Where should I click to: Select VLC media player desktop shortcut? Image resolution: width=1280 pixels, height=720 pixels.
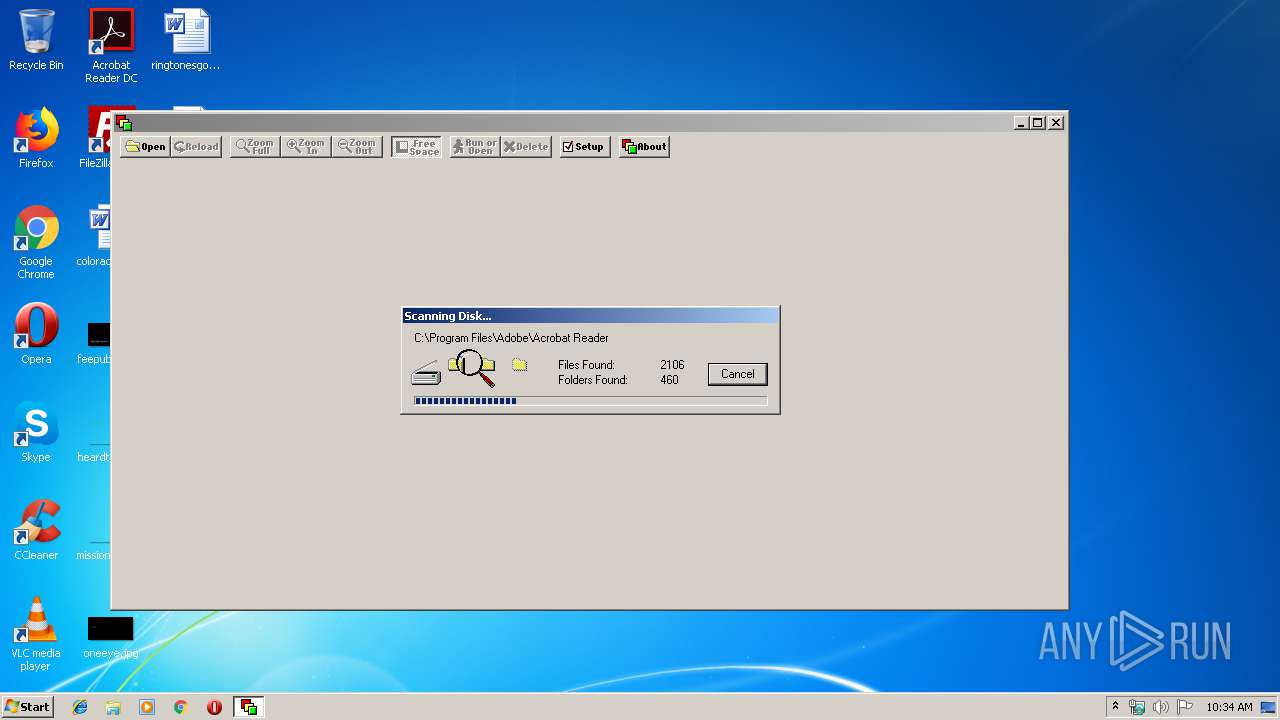click(36, 634)
